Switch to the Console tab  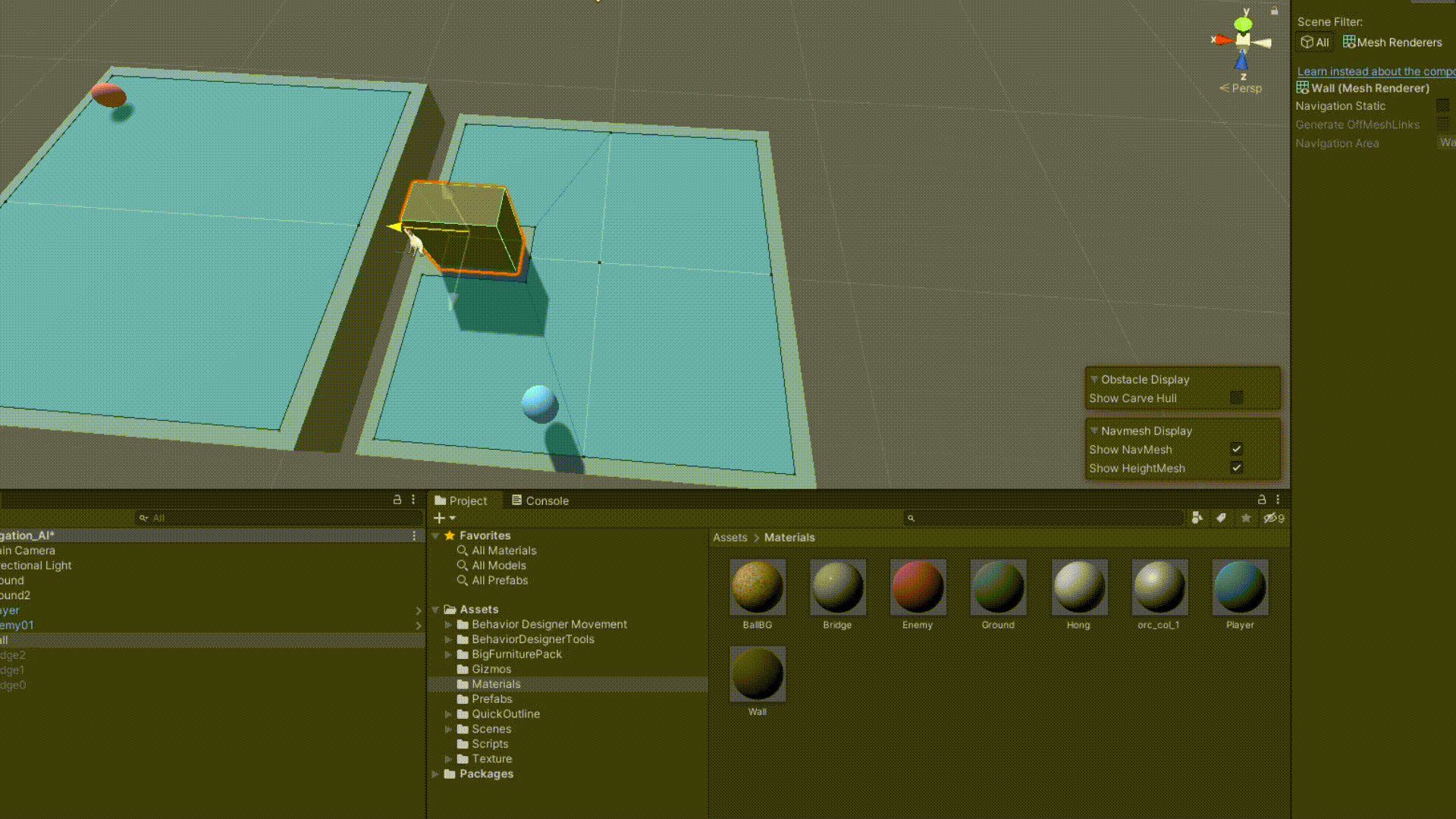pyautogui.click(x=540, y=500)
